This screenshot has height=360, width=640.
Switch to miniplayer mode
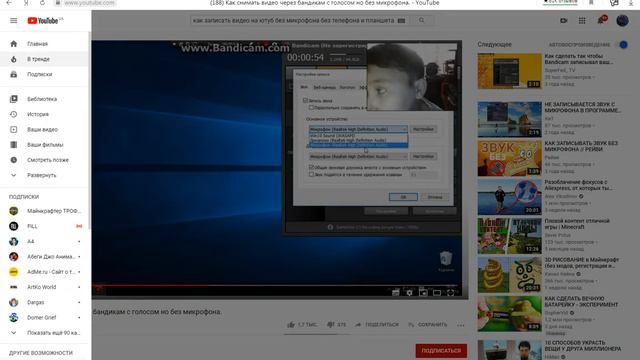point(423,292)
